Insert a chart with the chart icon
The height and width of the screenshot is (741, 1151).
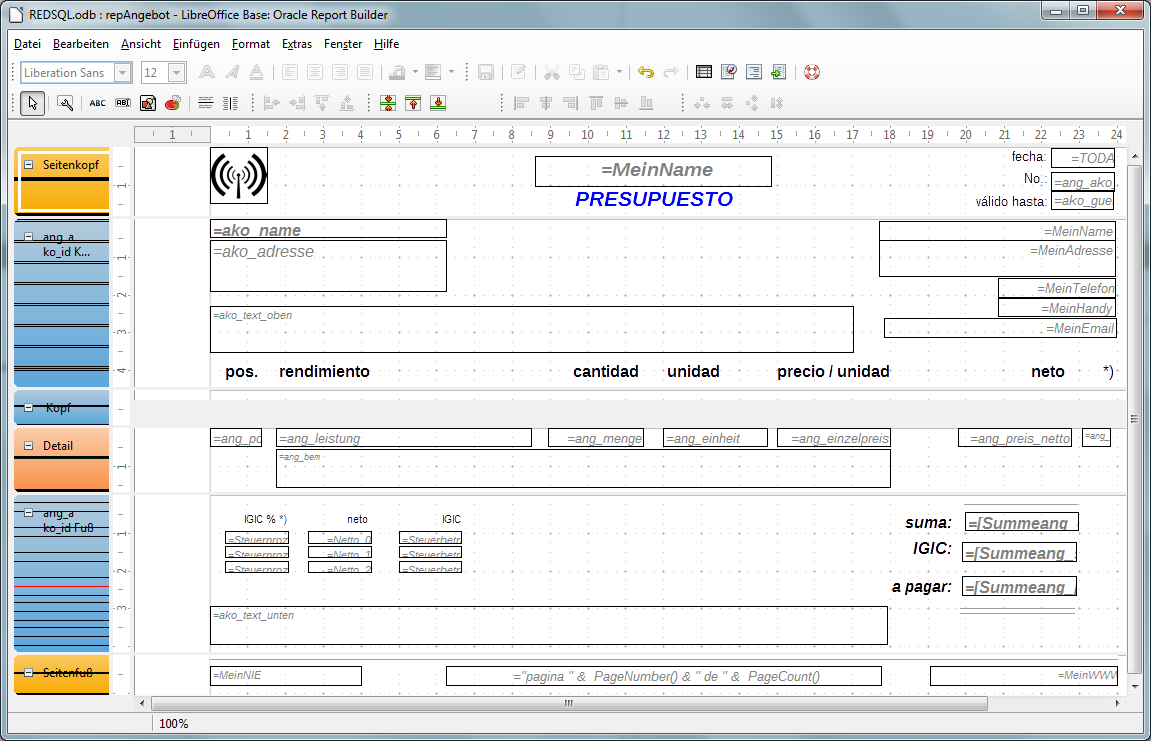[173, 103]
